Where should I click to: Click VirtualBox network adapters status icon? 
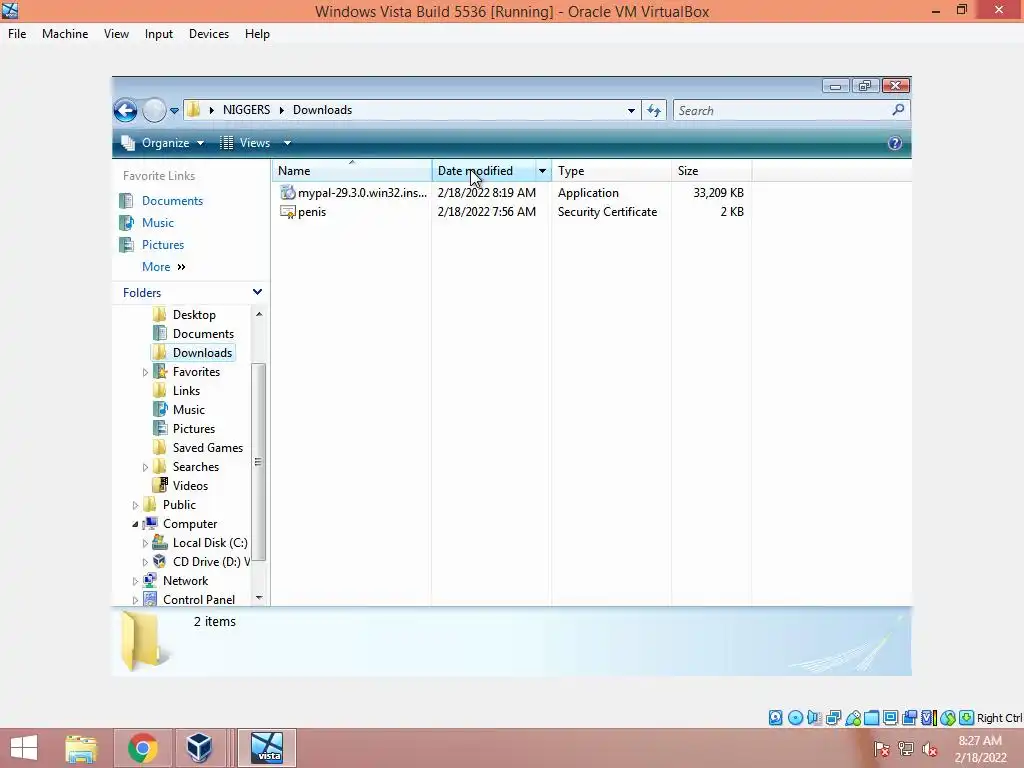tap(833, 718)
